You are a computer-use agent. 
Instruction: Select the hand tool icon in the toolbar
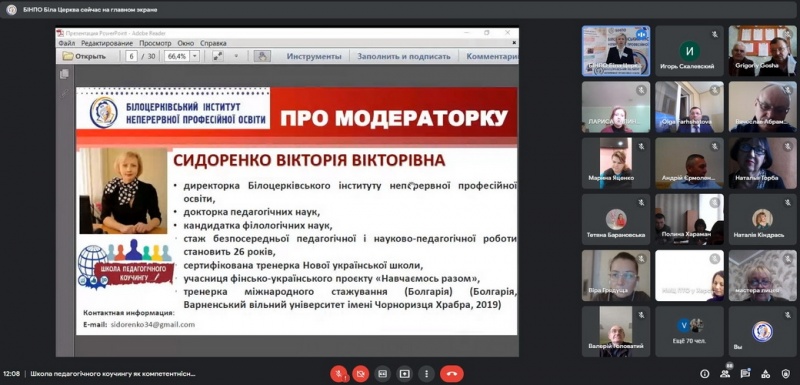(x=262, y=56)
